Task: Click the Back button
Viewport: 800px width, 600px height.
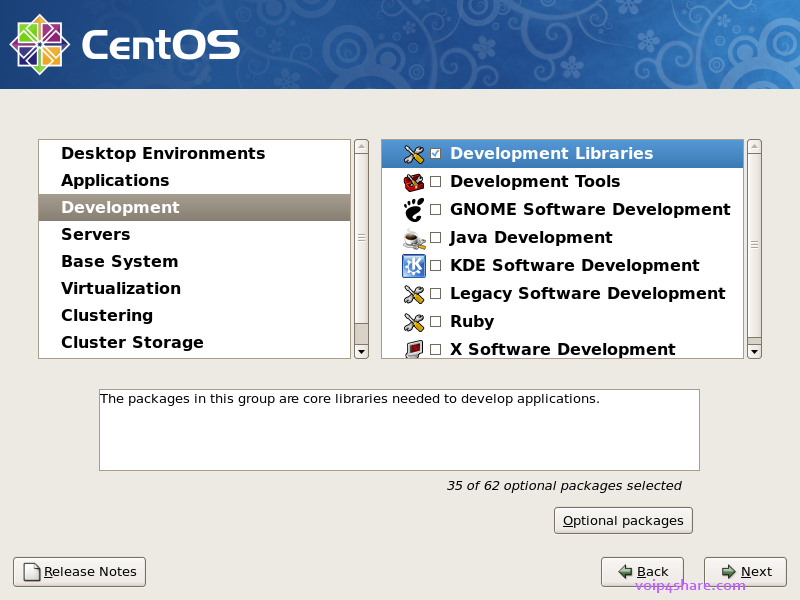Action: (642, 571)
